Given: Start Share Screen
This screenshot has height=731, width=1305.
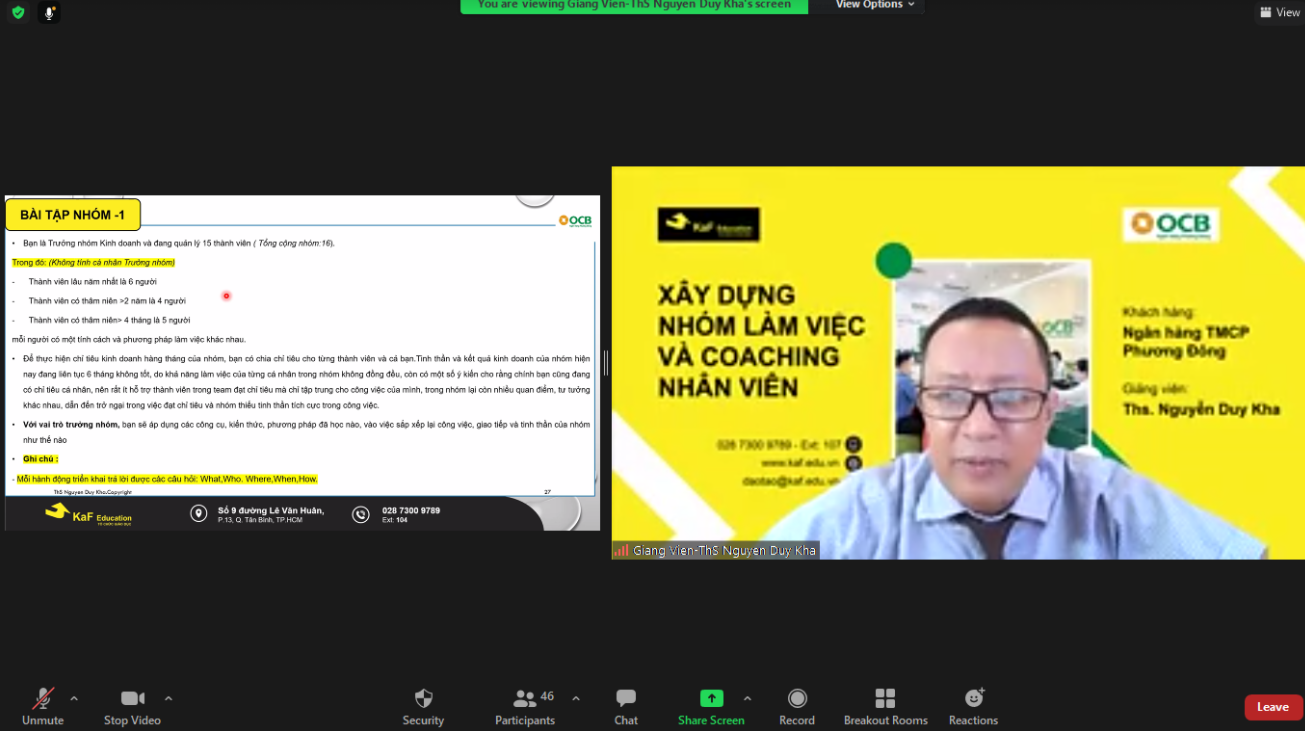Looking at the screenshot, I should (711, 706).
